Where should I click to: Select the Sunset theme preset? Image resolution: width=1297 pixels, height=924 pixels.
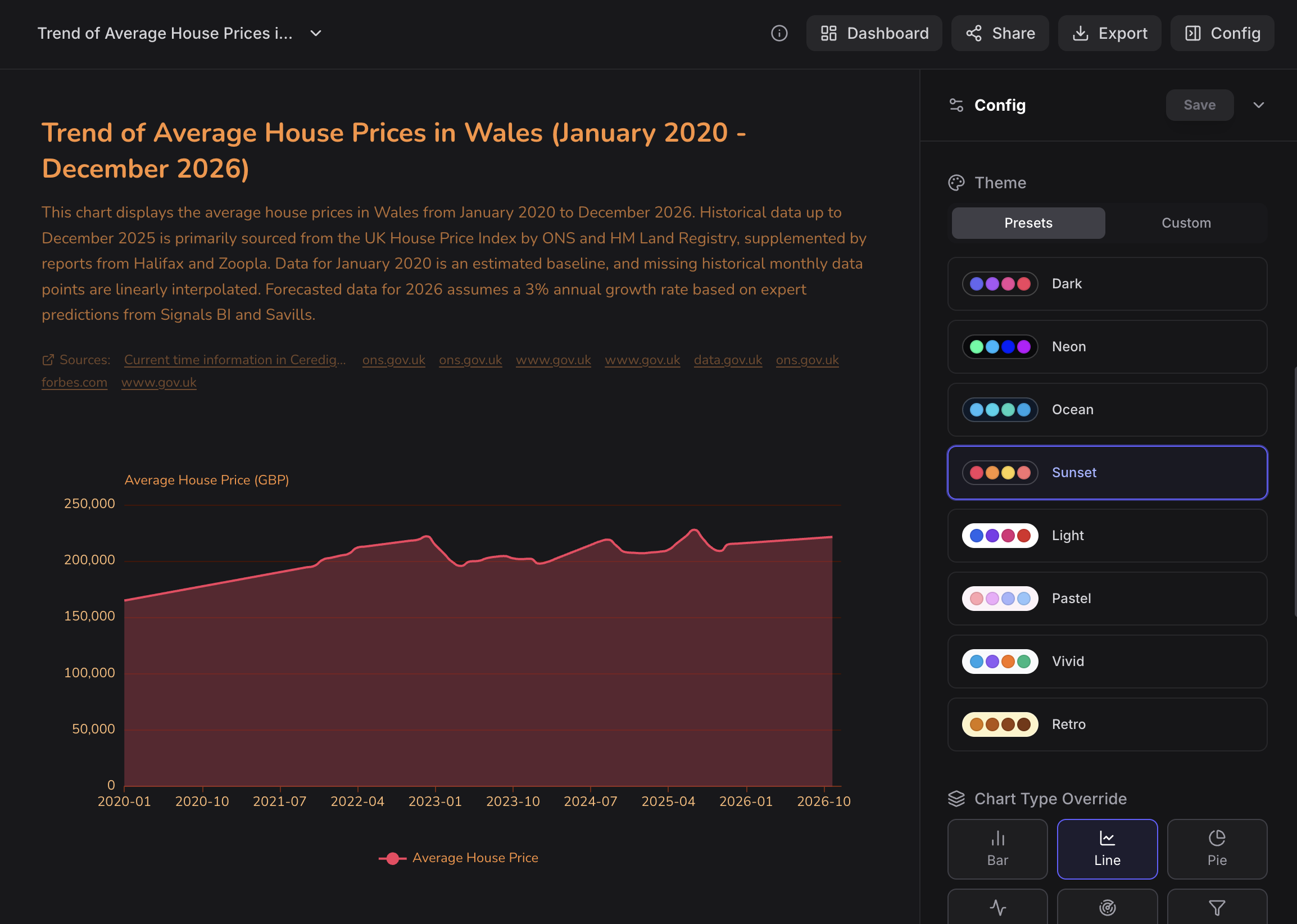point(1106,472)
